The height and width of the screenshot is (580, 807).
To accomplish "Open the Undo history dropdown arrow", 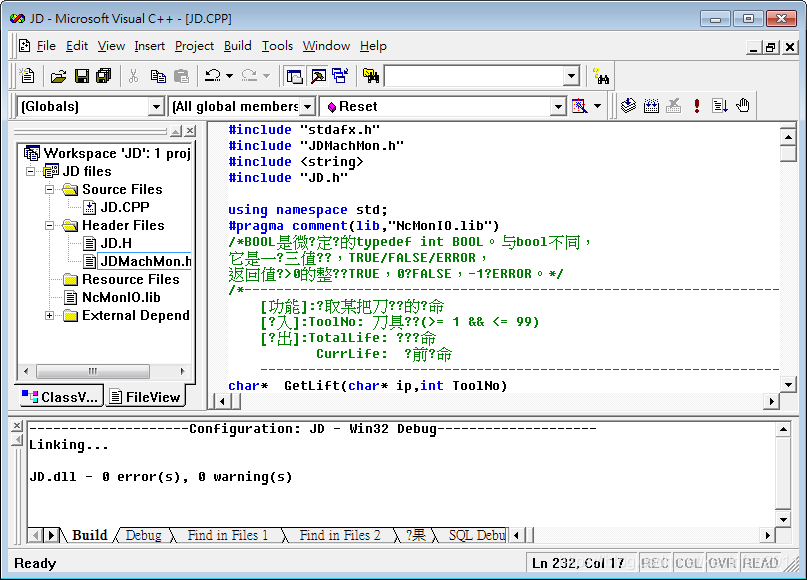I will 230,76.
